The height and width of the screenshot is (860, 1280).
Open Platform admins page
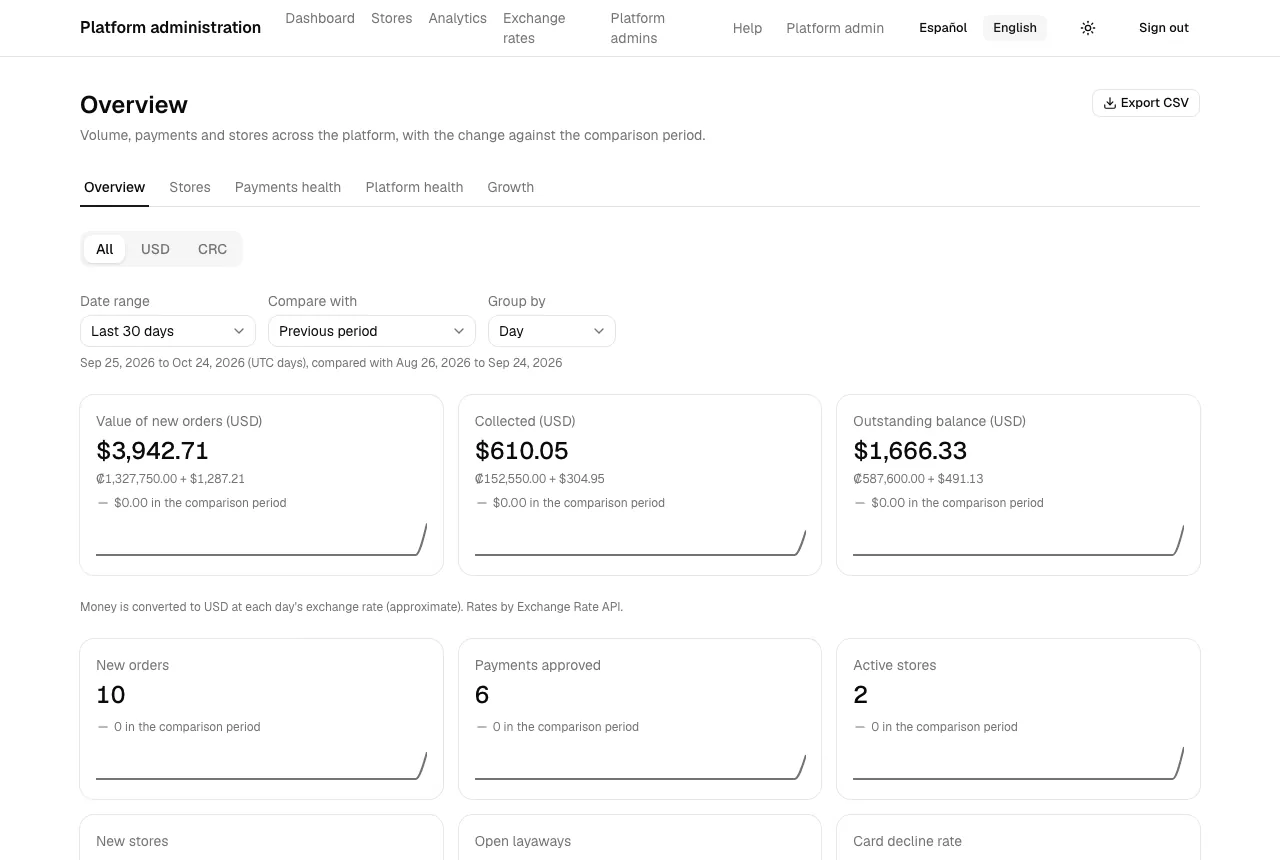(x=638, y=28)
